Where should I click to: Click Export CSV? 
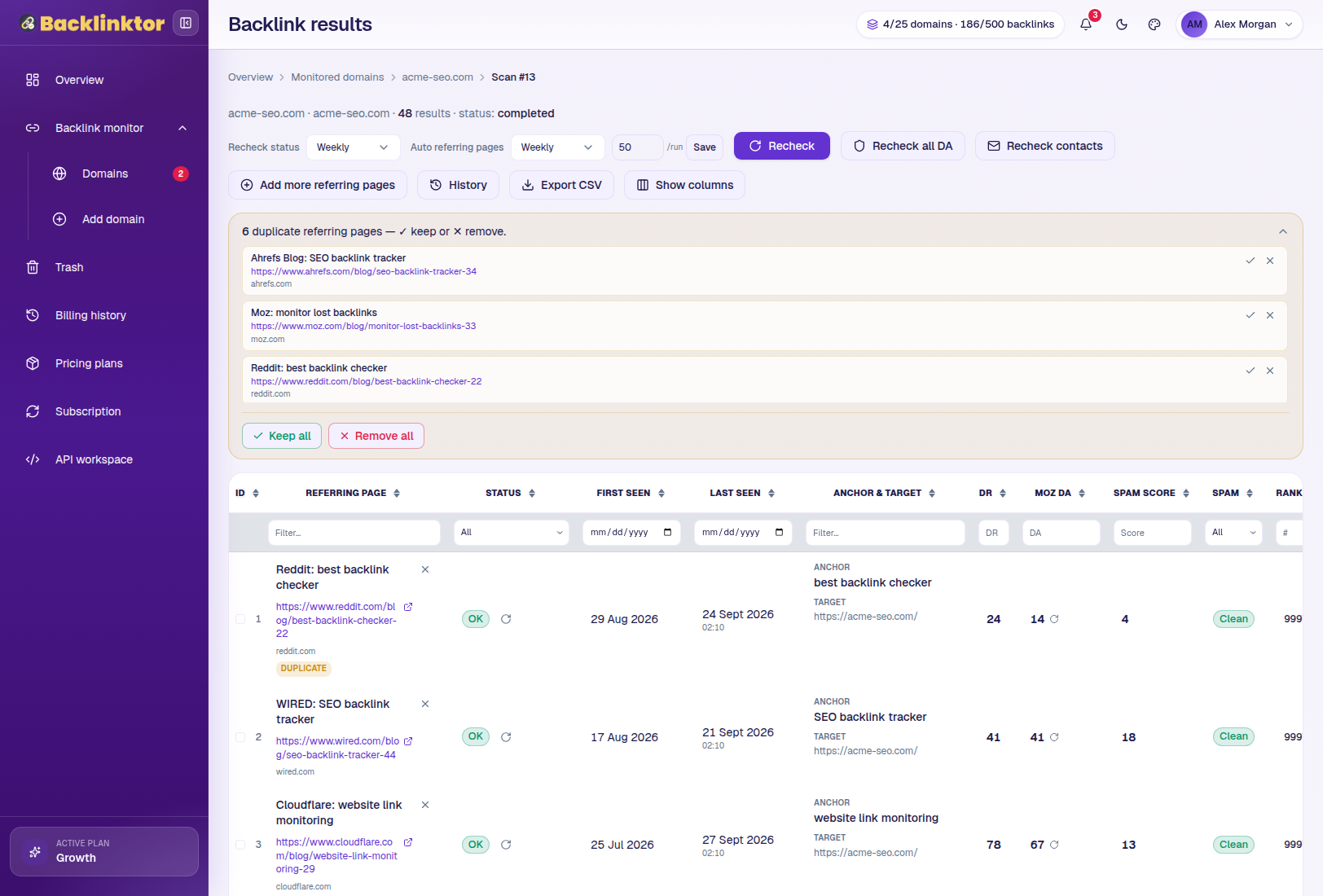(x=561, y=185)
